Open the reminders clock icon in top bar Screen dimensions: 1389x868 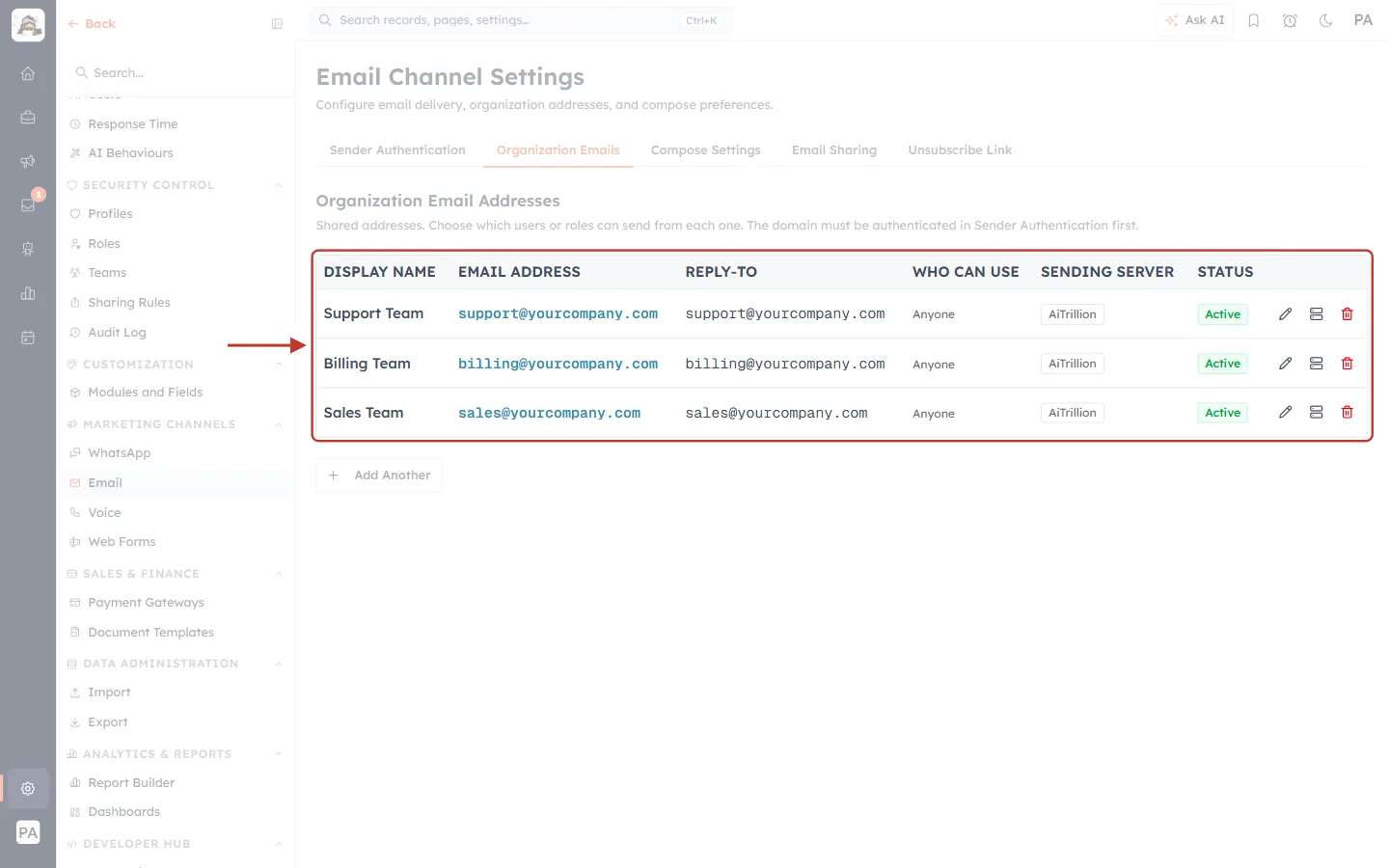1290,20
